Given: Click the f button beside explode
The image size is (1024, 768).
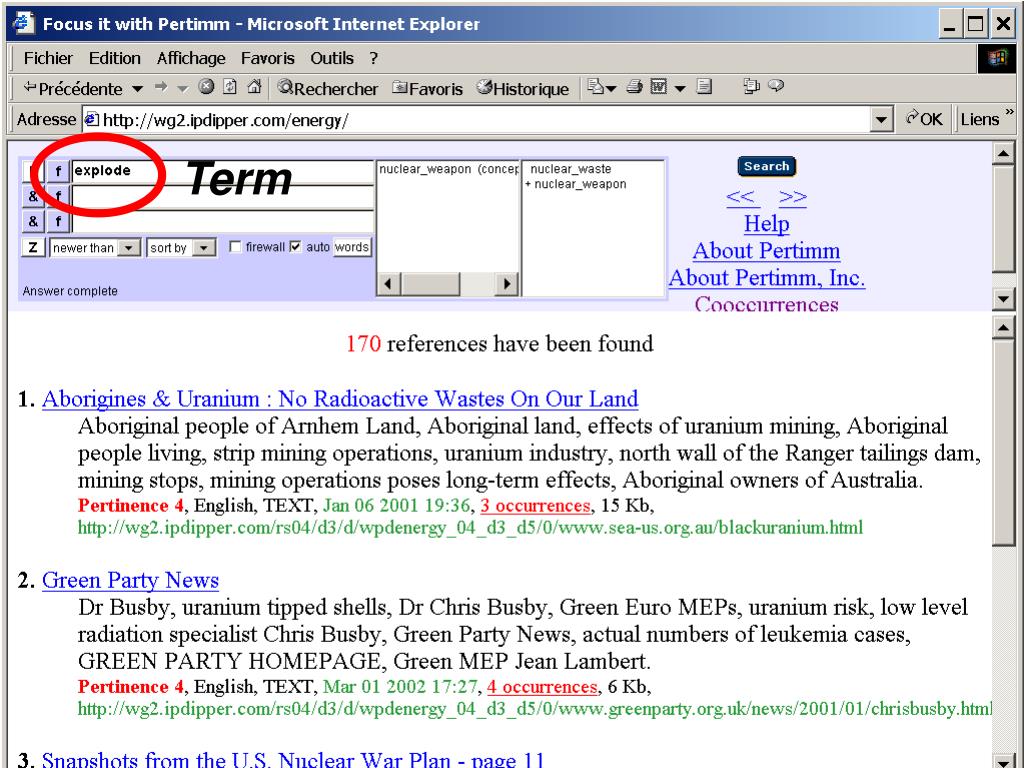Looking at the screenshot, I should click(58, 171).
